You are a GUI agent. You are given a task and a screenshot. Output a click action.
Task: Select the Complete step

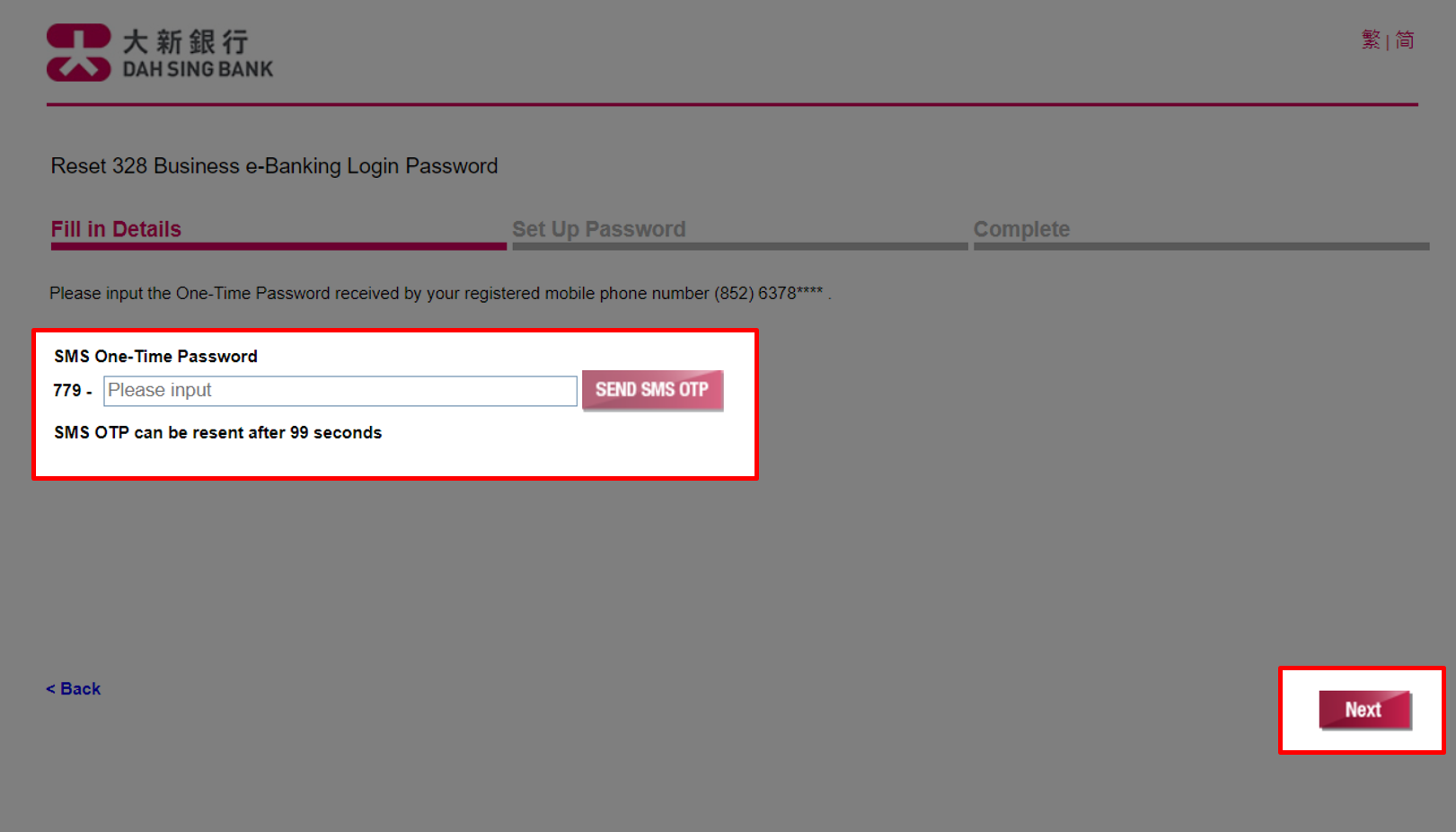tap(1021, 229)
